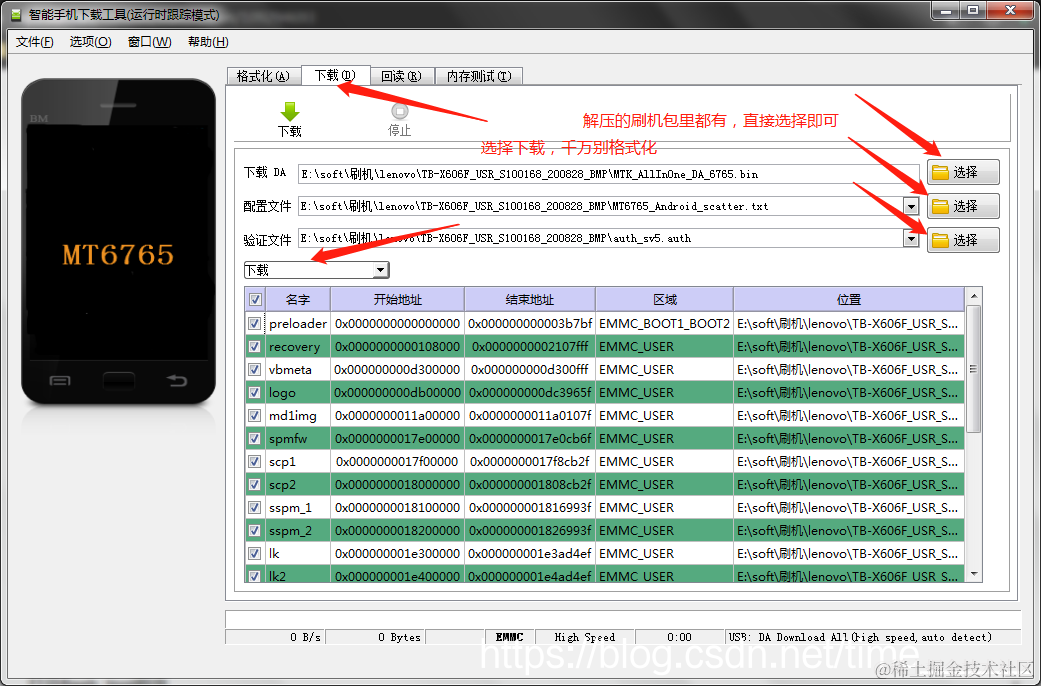Viewport: 1041px width, 686px height.
Task: Select the 下载 (Download) tab
Action: [335, 75]
